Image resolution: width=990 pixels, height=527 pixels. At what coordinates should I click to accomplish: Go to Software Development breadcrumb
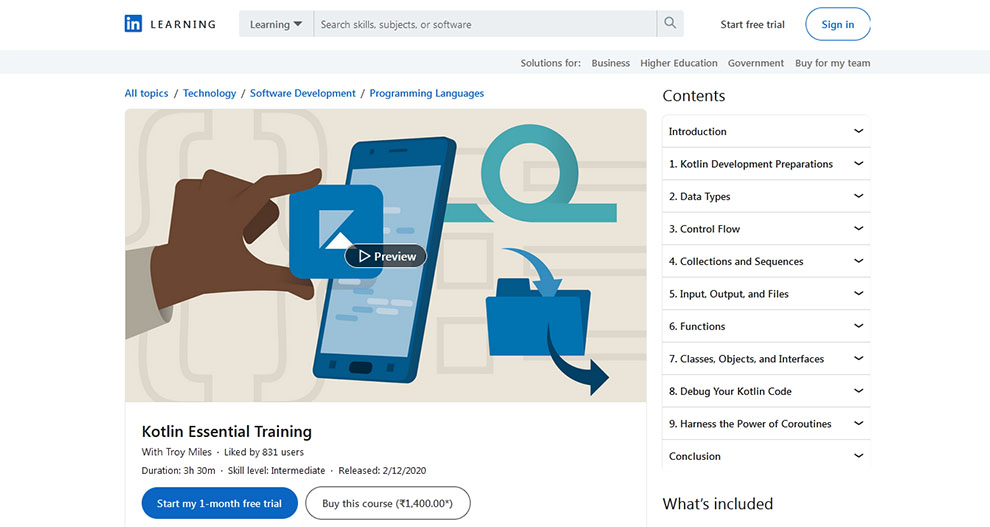(303, 93)
